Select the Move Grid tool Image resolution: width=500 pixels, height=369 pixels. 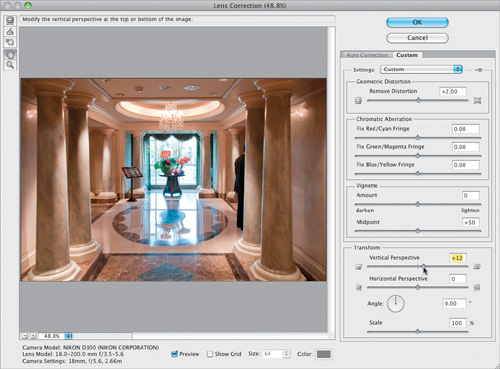[x=10, y=42]
